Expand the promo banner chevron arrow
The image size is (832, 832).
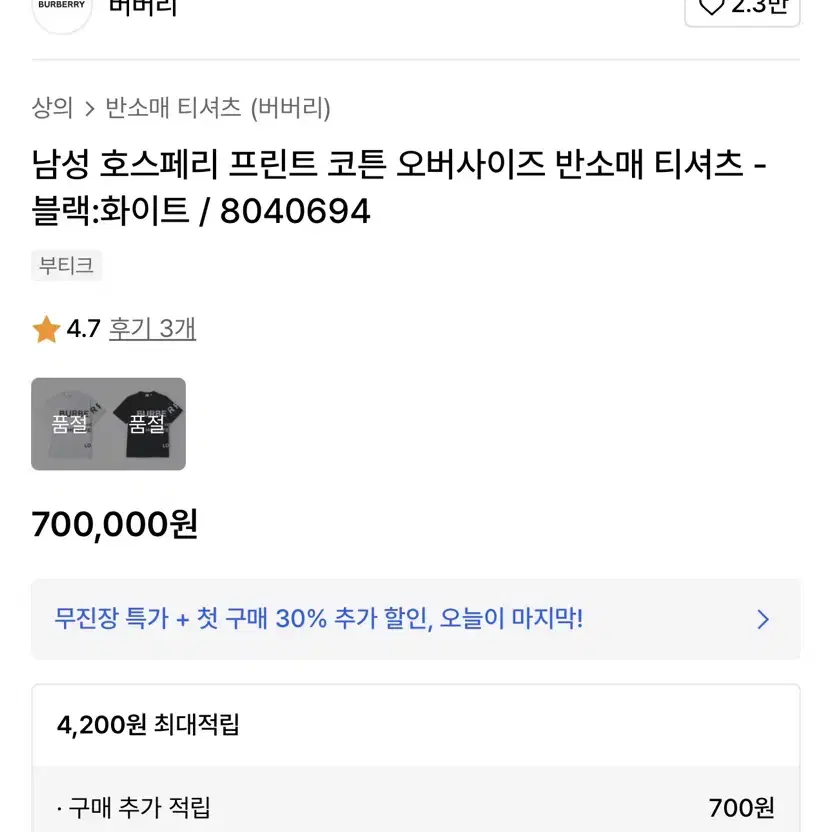tap(763, 619)
